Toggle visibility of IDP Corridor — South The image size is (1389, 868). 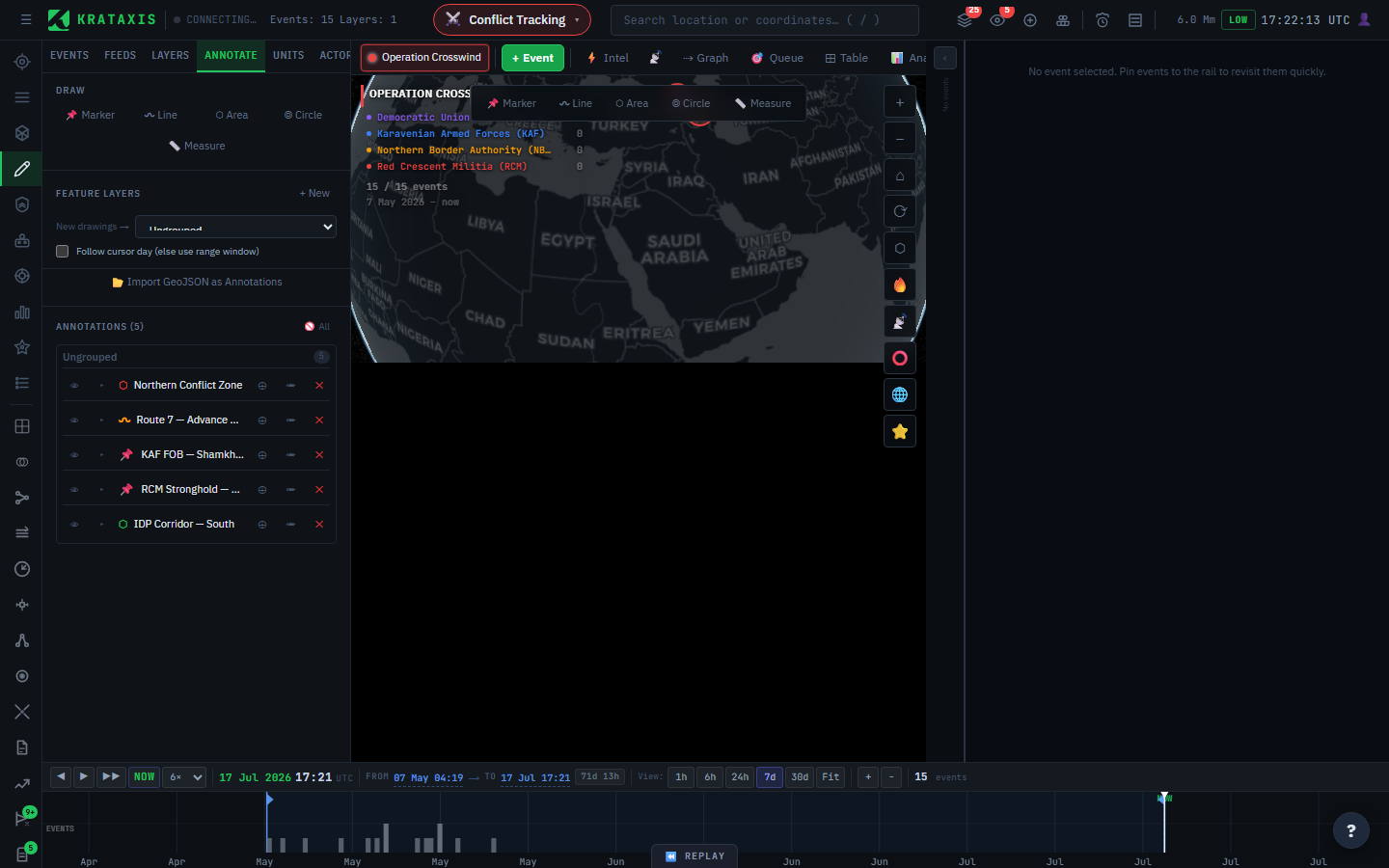pos(74,525)
